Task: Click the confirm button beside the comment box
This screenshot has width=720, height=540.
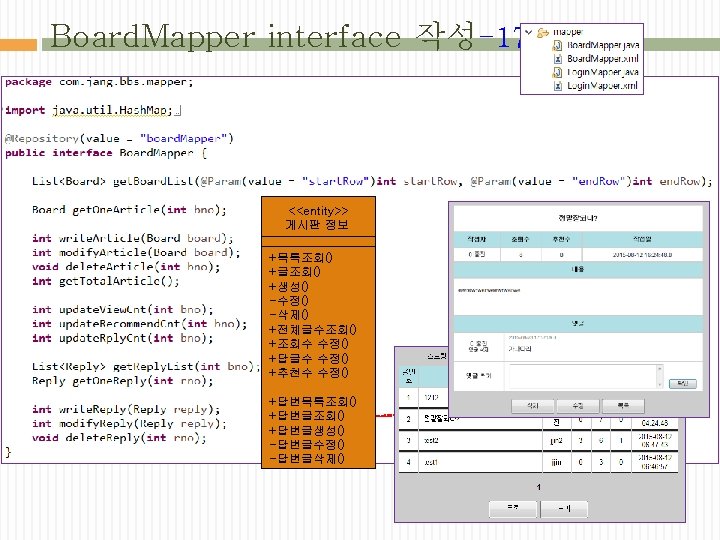Action: pyautogui.click(x=682, y=384)
